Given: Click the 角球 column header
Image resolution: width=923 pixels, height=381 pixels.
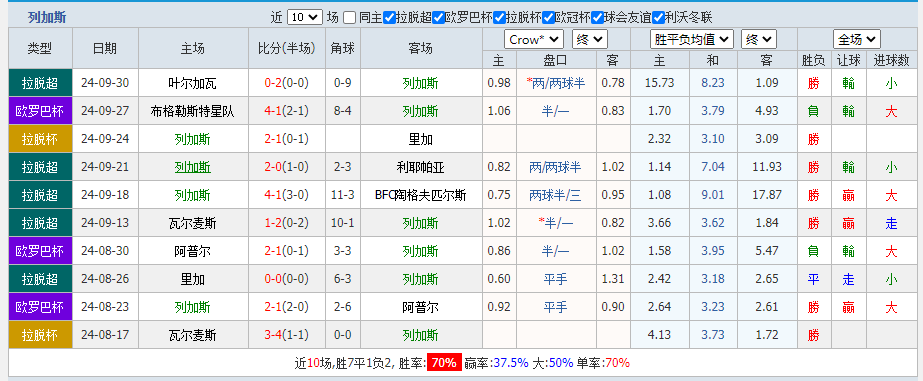Looking at the screenshot, I should point(343,49).
